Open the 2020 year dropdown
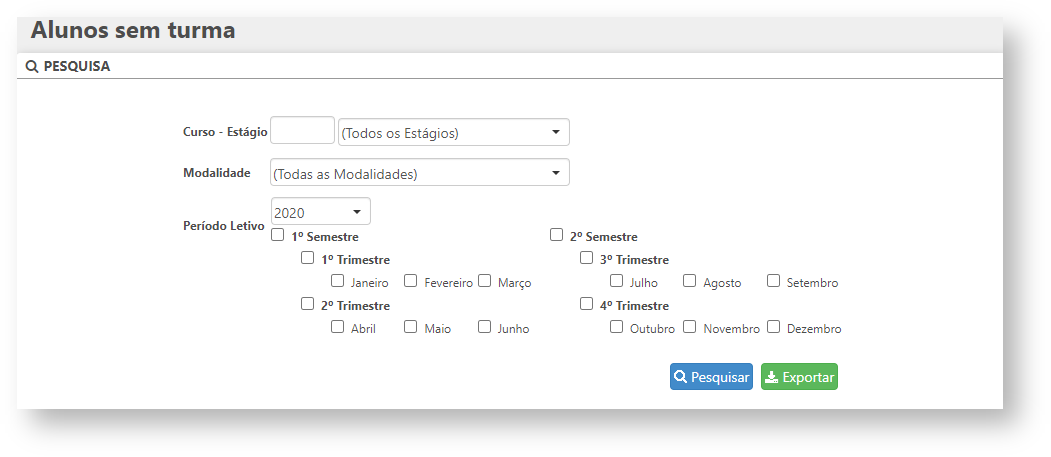Image resolution: width=1051 pixels, height=457 pixels. pyautogui.click(x=320, y=212)
